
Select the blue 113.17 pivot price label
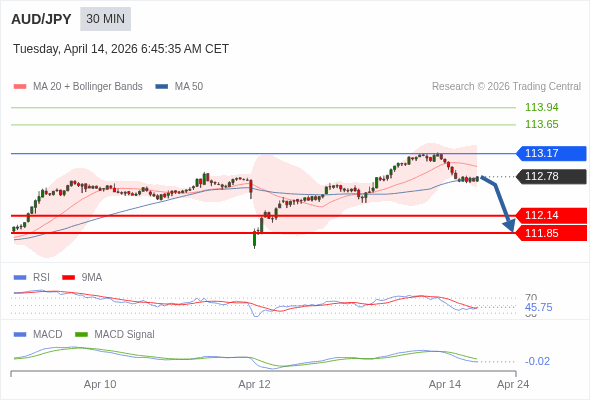[551, 154]
